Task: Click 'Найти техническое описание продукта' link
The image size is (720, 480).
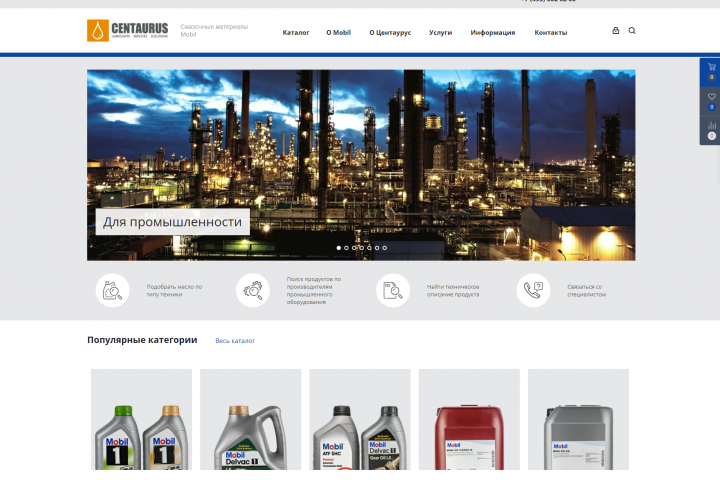Action: tap(453, 290)
